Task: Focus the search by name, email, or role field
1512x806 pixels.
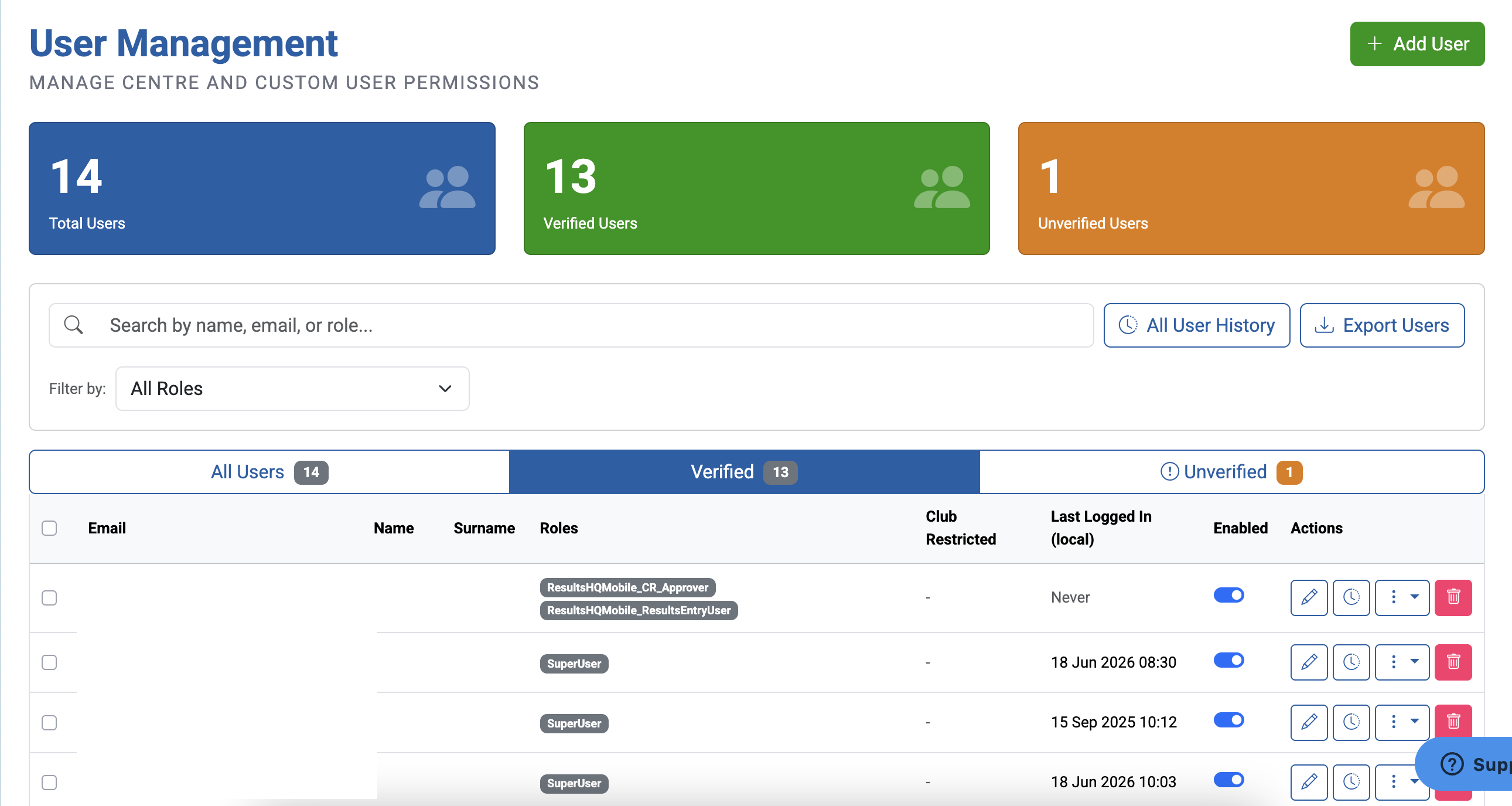Action: tap(571, 325)
